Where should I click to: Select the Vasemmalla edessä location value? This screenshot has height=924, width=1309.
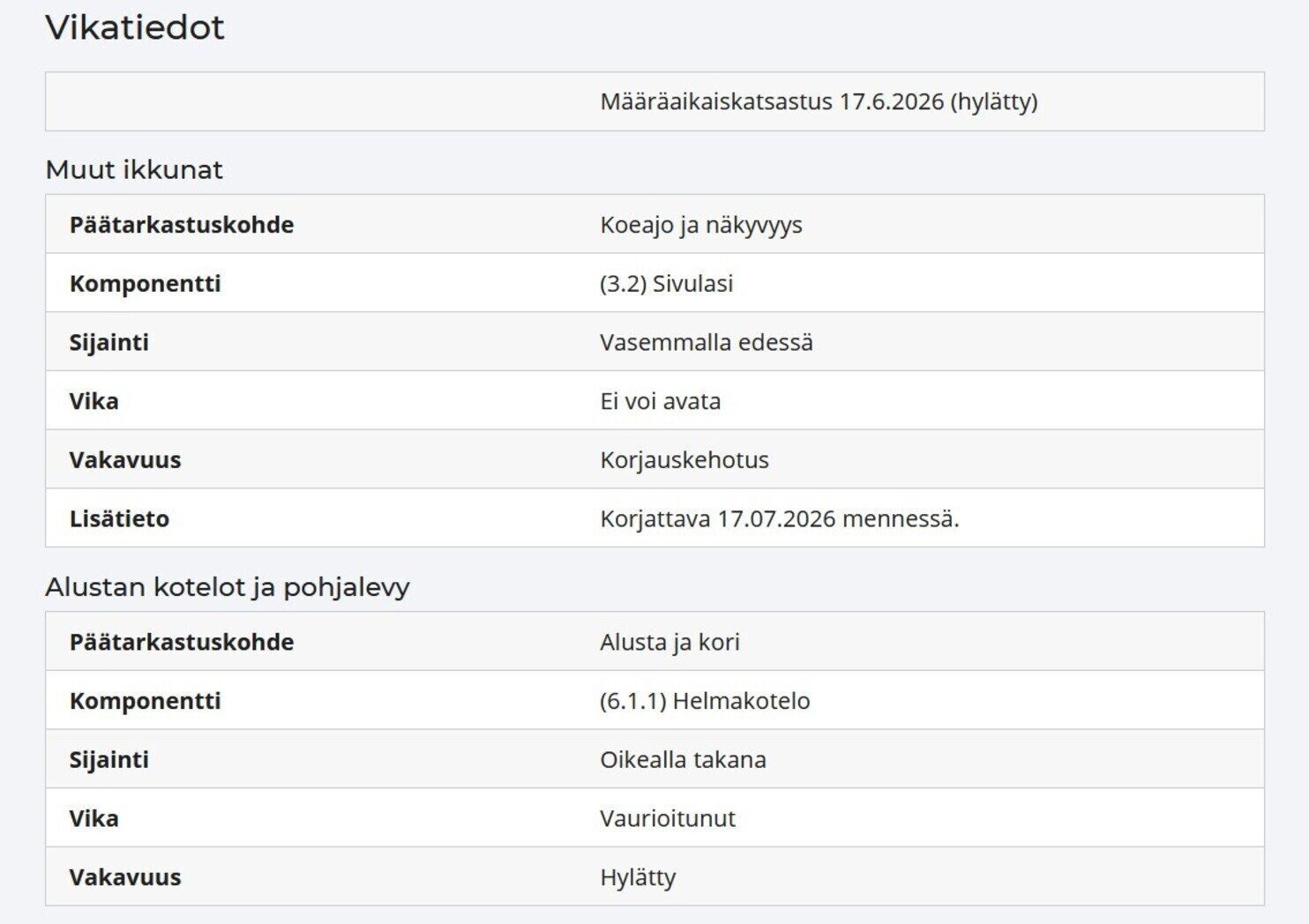(707, 342)
